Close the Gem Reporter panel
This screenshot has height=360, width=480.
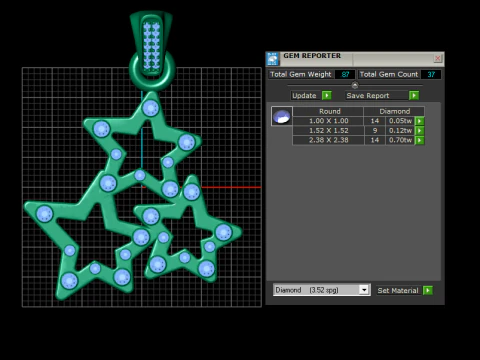[x=438, y=59]
